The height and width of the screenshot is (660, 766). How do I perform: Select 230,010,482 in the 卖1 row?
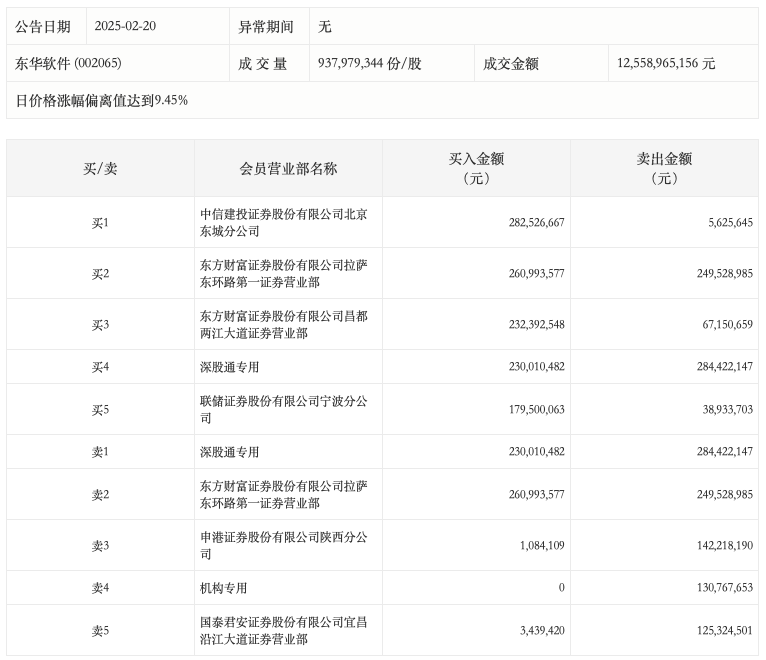tap(536, 451)
